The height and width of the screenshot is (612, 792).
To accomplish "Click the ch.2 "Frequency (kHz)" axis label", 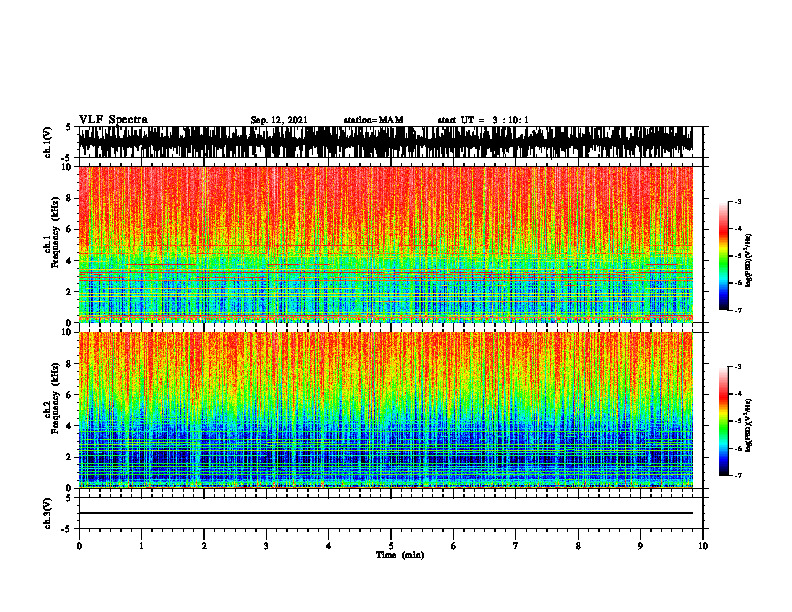I will pyautogui.click(x=55, y=398).
